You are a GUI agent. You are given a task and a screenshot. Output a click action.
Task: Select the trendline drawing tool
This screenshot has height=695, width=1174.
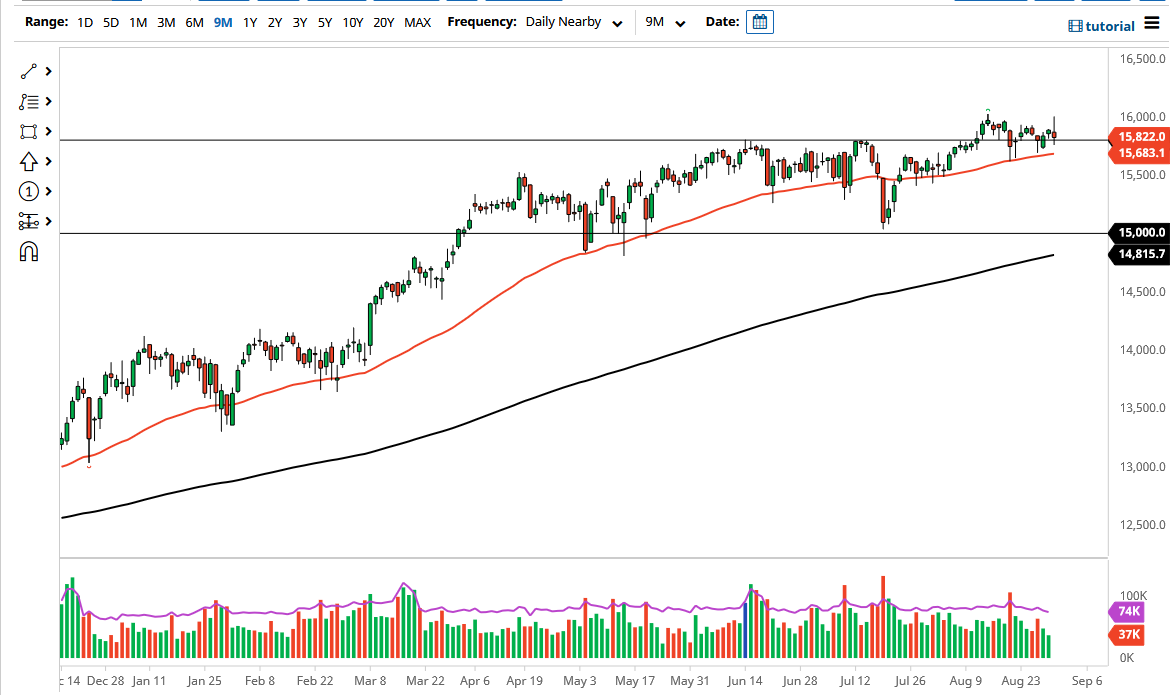26,71
